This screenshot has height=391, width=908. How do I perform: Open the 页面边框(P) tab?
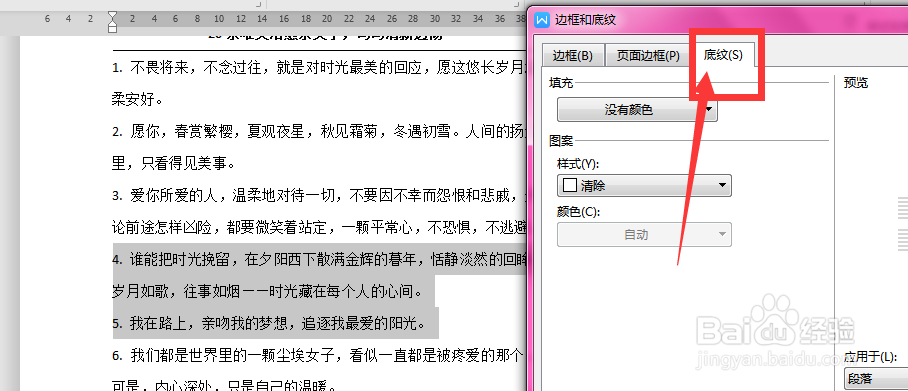(647, 56)
